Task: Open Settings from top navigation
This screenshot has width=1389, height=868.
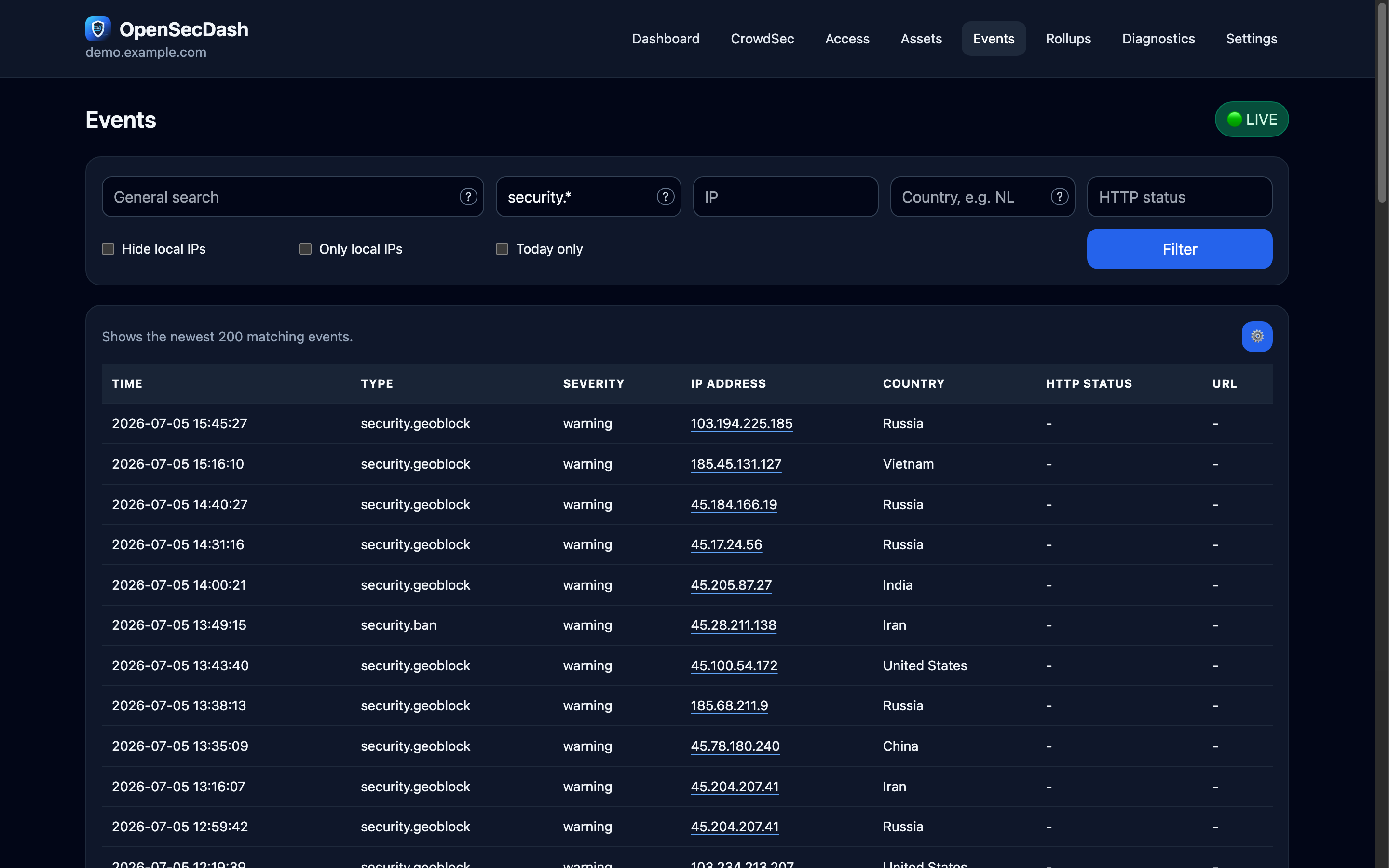Action: tap(1251, 39)
